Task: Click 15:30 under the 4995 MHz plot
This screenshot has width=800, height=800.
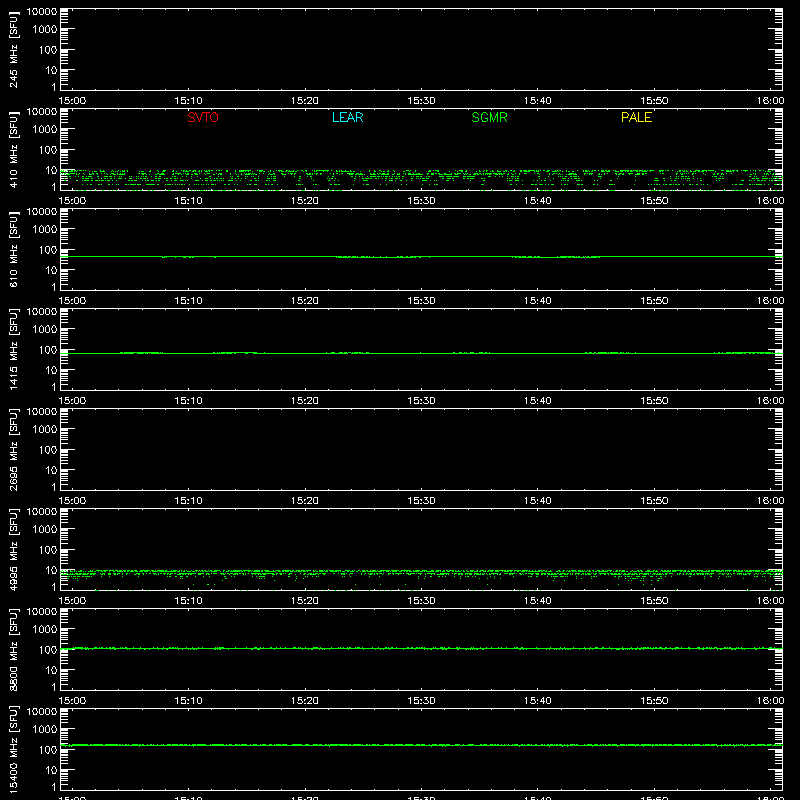Action: [421, 601]
